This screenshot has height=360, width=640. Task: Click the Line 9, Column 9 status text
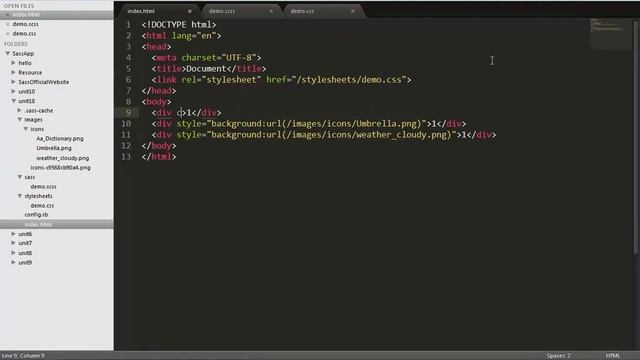click(x=23, y=356)
